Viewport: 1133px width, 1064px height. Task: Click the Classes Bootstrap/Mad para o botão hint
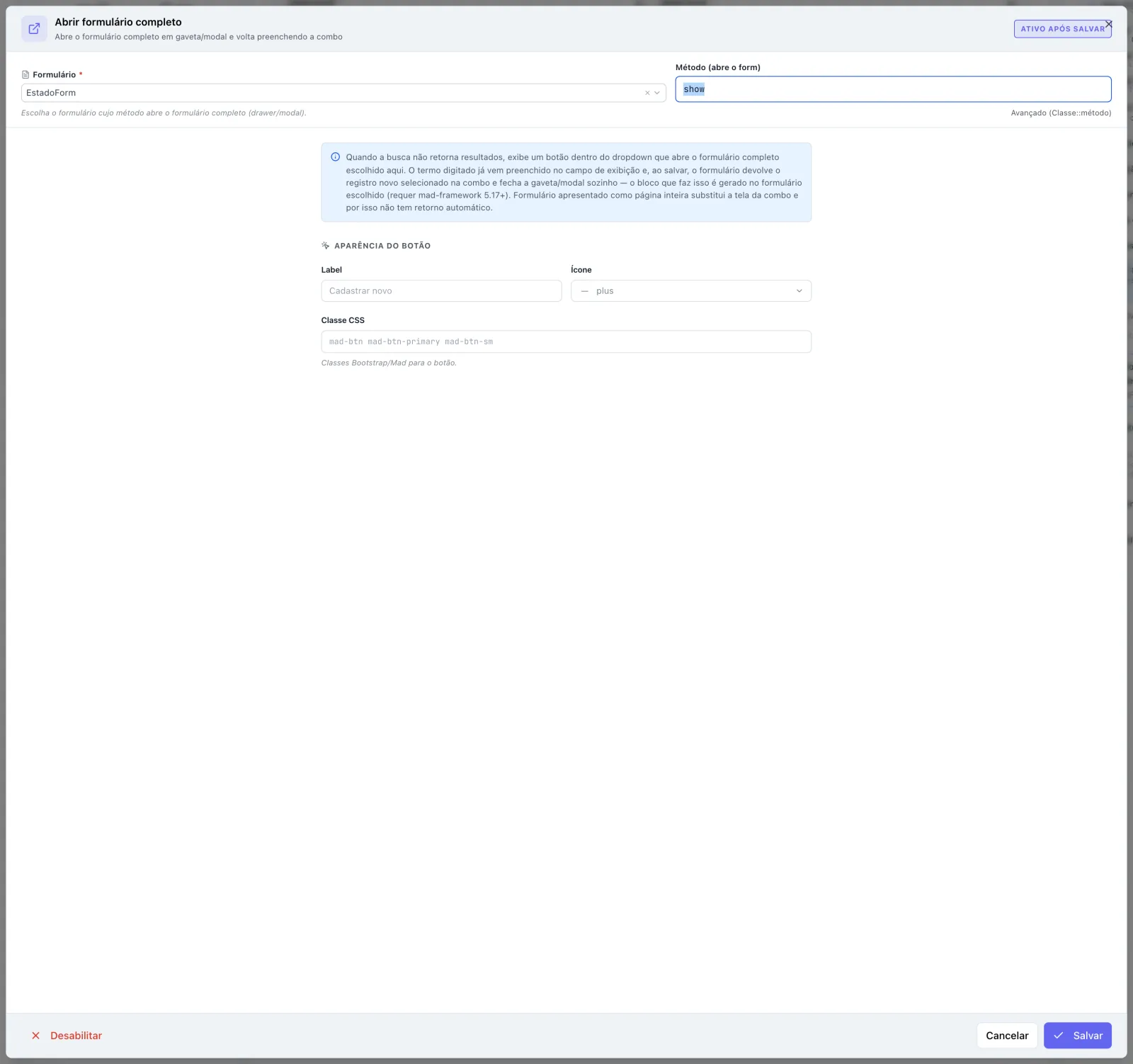pyautogui.click(x=389, y=363)
